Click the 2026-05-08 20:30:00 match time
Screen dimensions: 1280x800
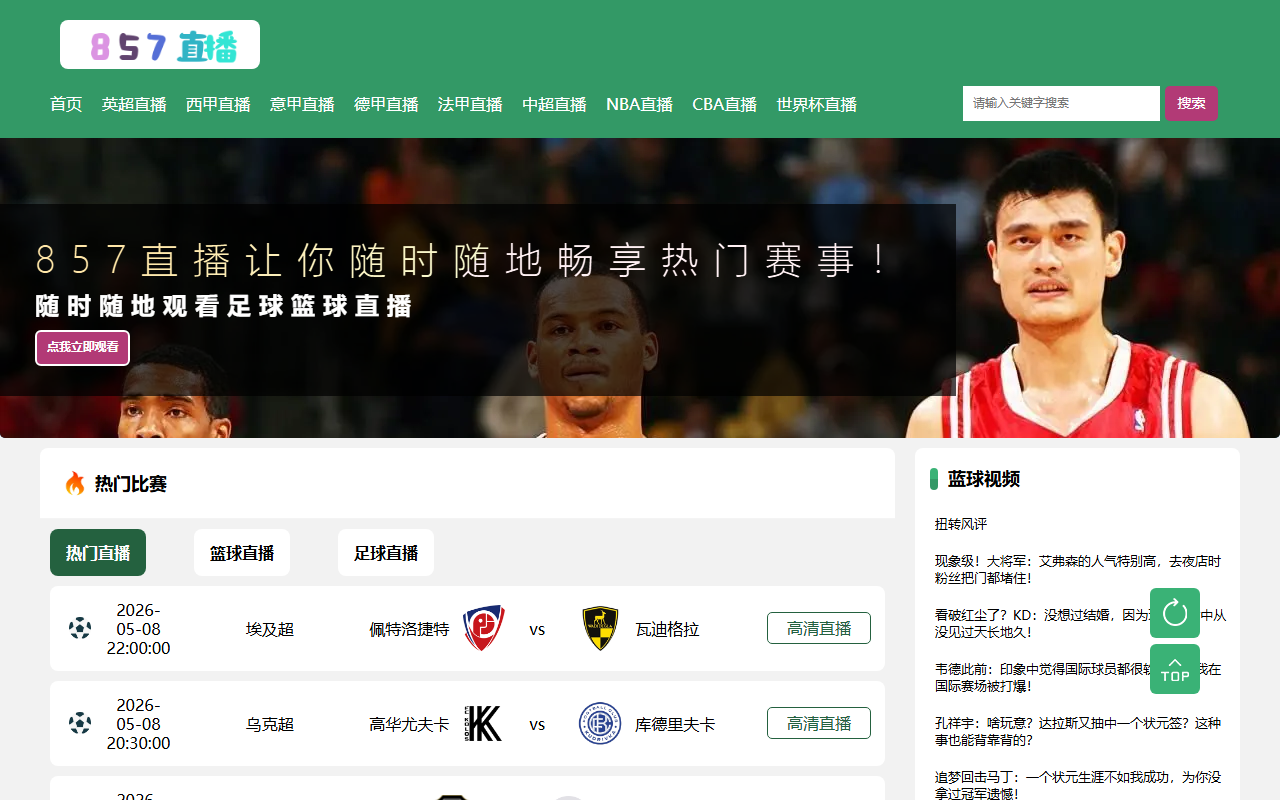coord(138,723)
